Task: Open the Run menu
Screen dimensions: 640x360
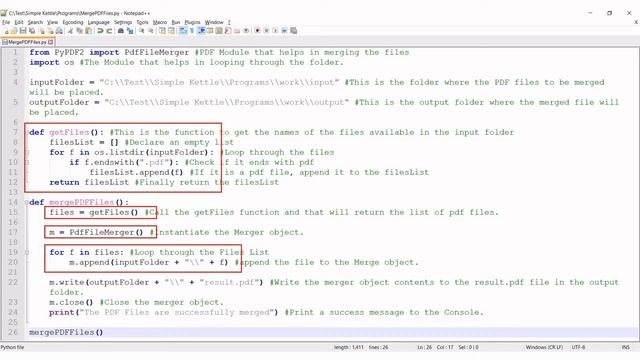Action: (176, 22)
